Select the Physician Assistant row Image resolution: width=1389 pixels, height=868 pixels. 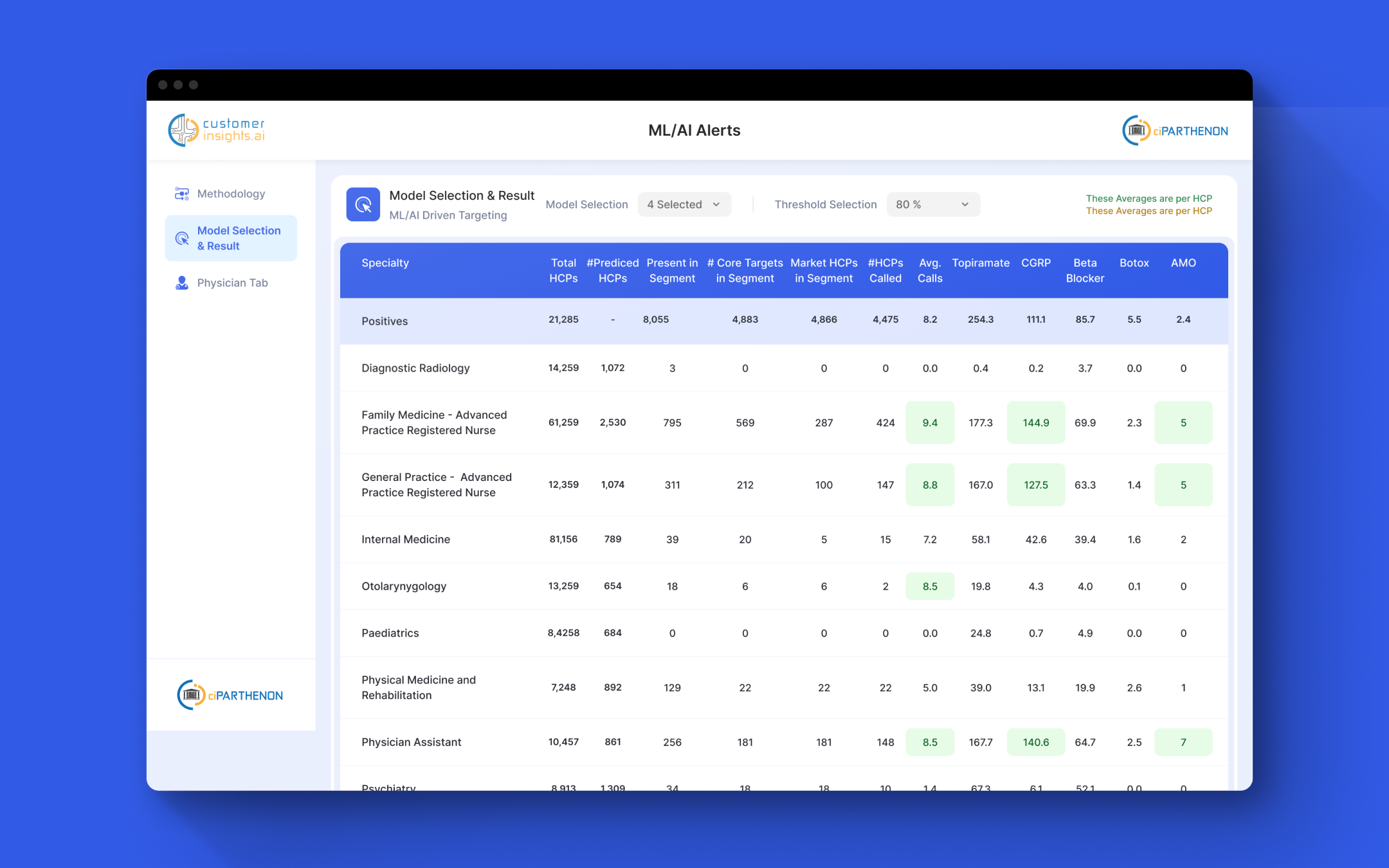[784, 742]
